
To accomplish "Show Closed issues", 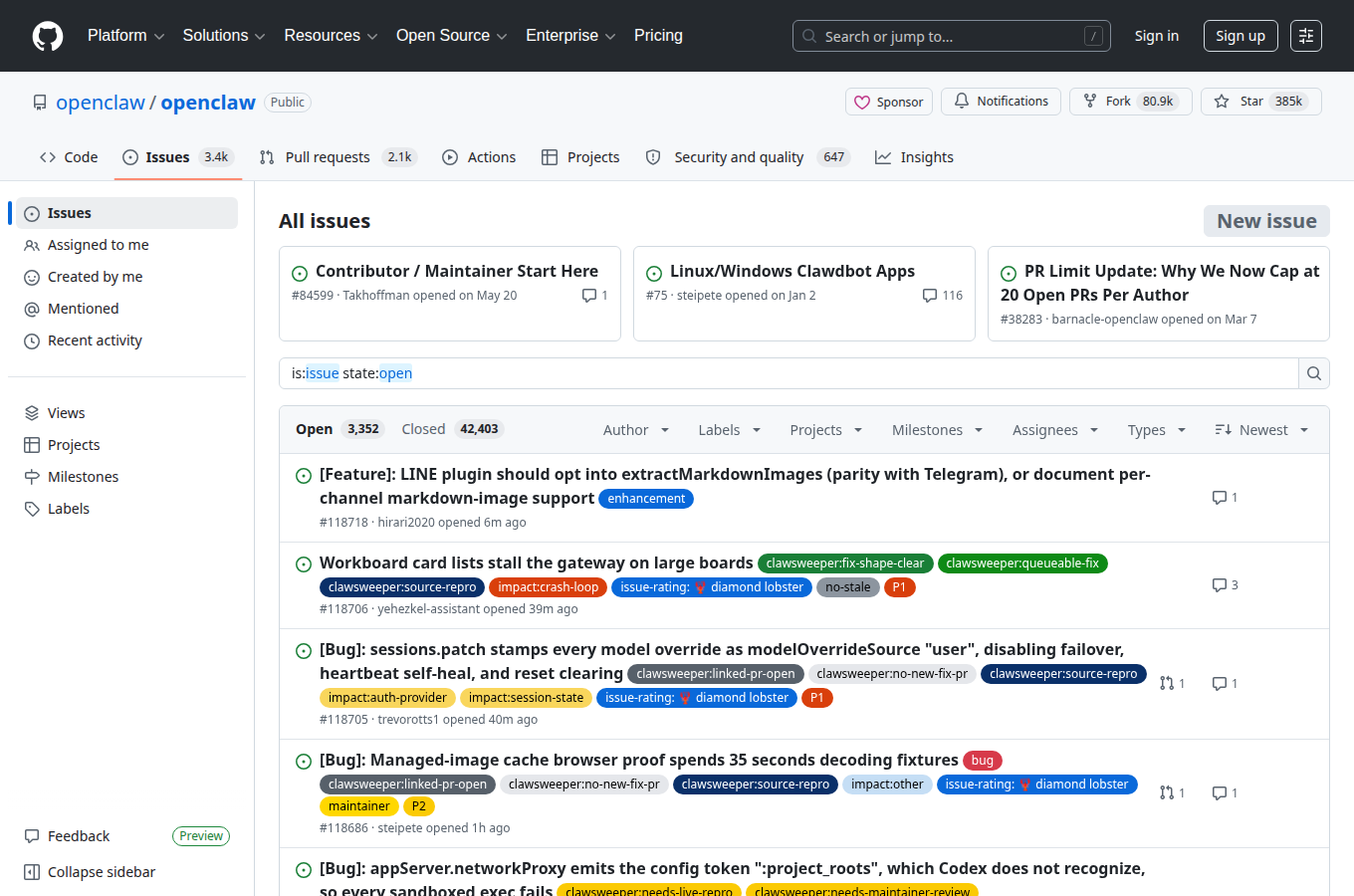I will (x=452, y=429).
